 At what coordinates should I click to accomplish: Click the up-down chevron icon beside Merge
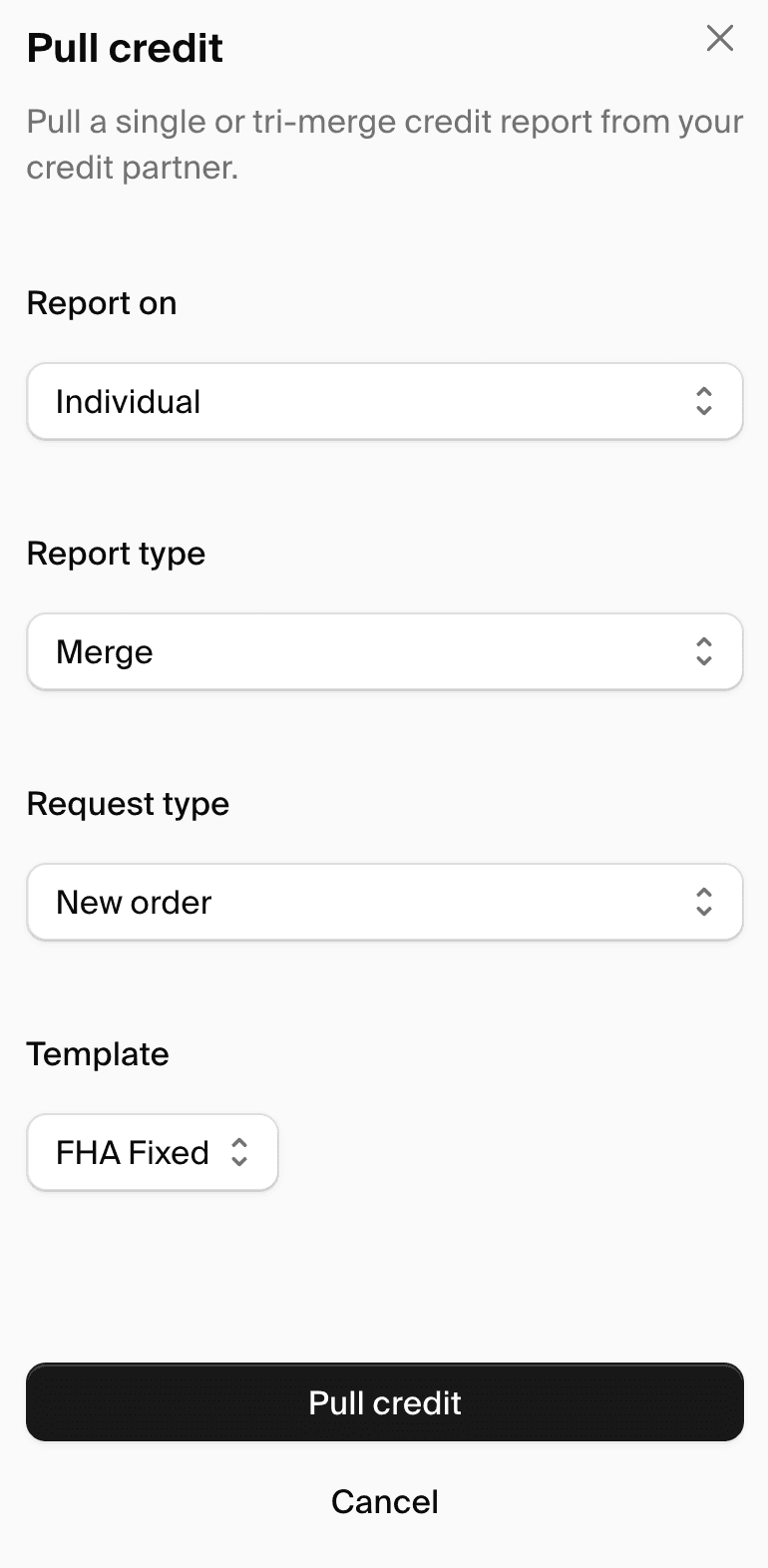coord(703,651)
